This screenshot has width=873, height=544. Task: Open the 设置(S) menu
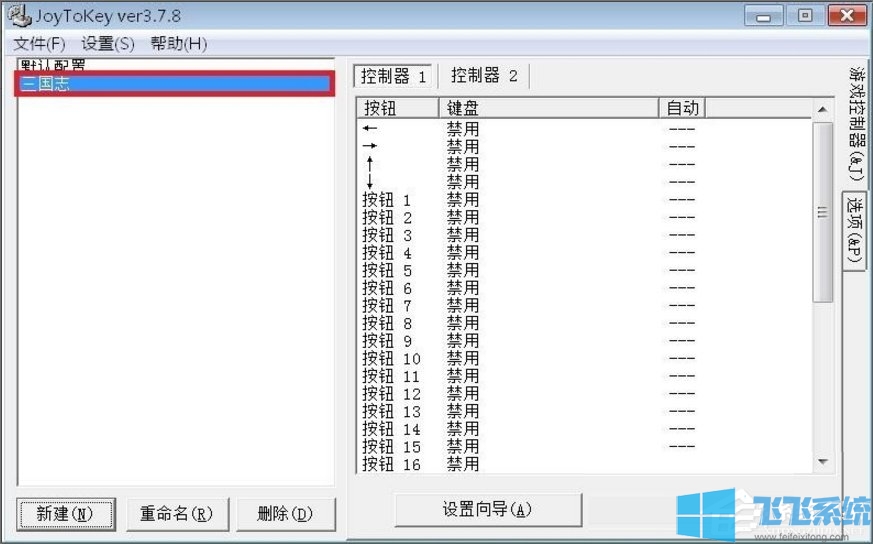coord(107,44)
